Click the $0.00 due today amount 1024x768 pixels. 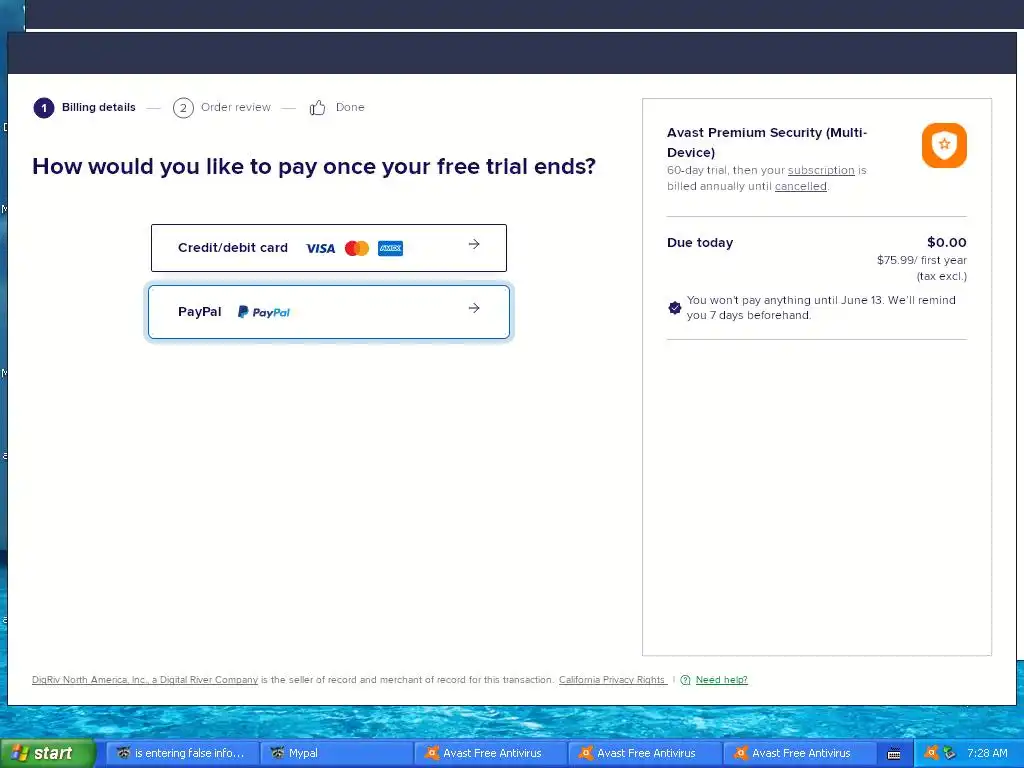(946, 242)
